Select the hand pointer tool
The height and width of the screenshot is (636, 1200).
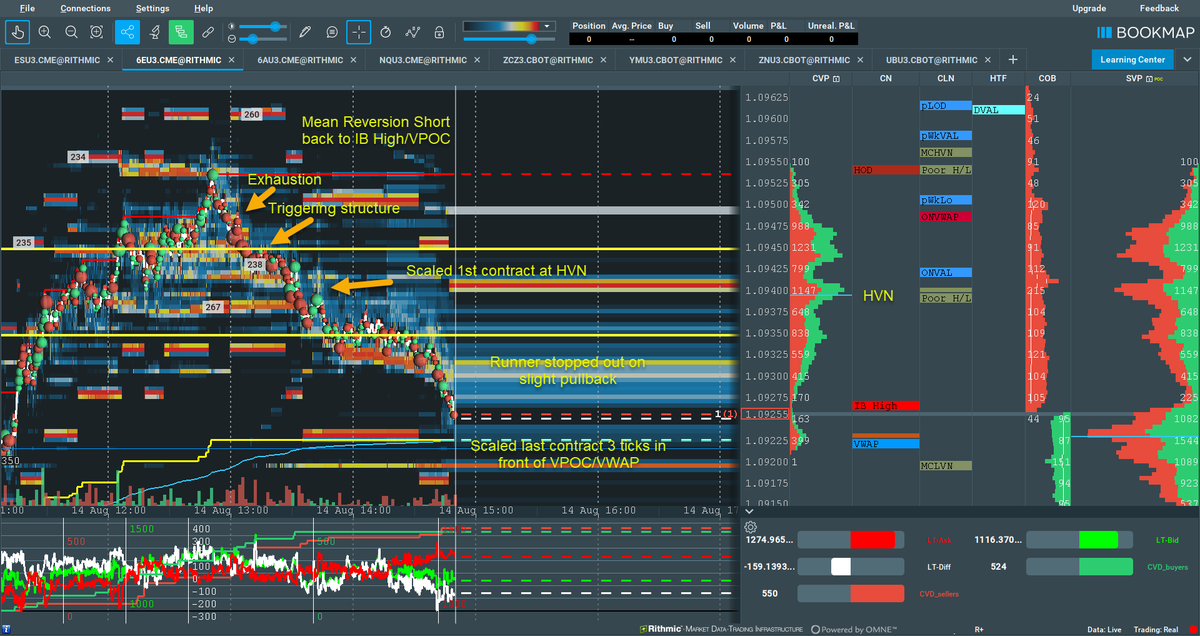point(18,32)
